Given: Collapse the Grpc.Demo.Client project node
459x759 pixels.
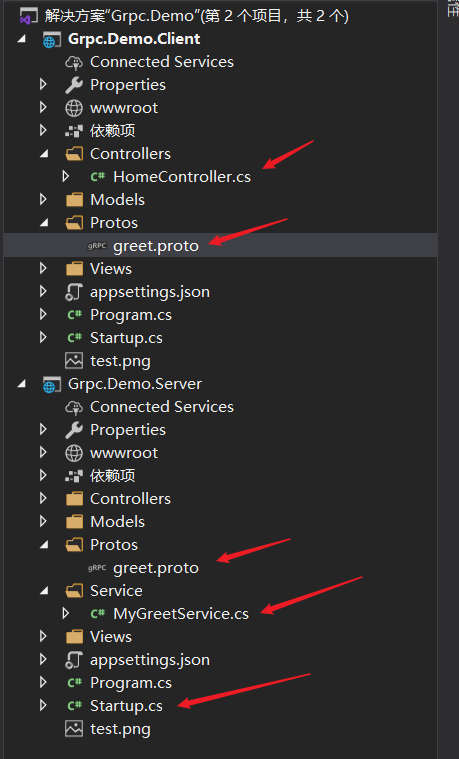Looking at the screenshot, I should (x=21, y=39).
